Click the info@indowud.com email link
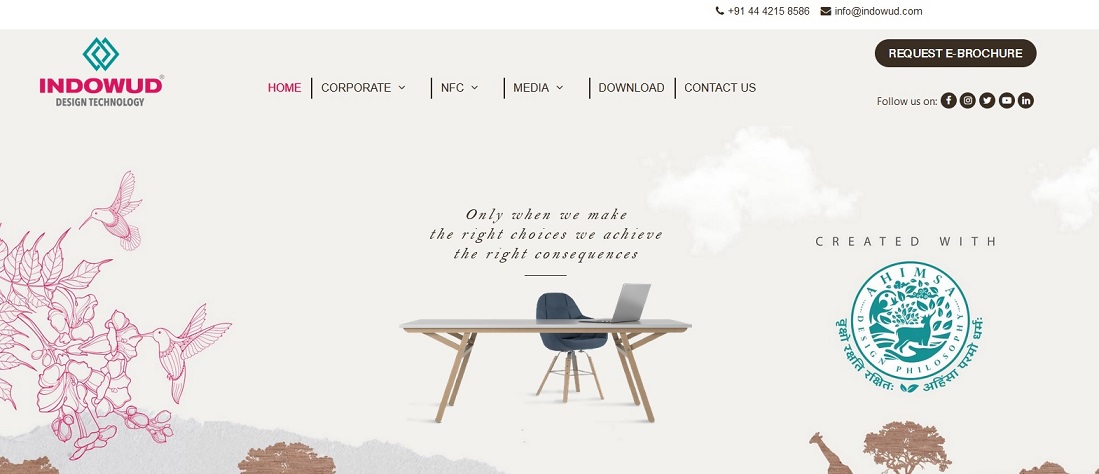1099x474 pixels. [878, 11]
